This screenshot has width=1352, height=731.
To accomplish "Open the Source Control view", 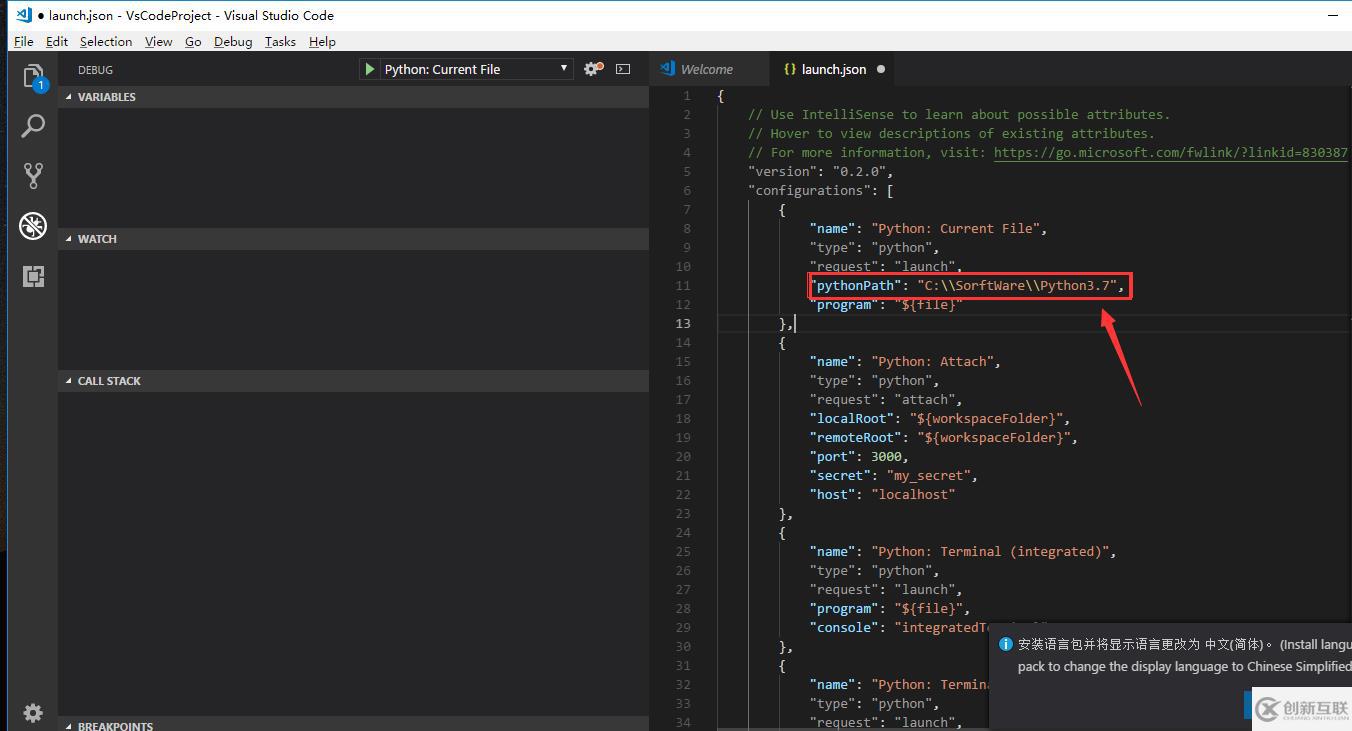I will tap(33, 176).
